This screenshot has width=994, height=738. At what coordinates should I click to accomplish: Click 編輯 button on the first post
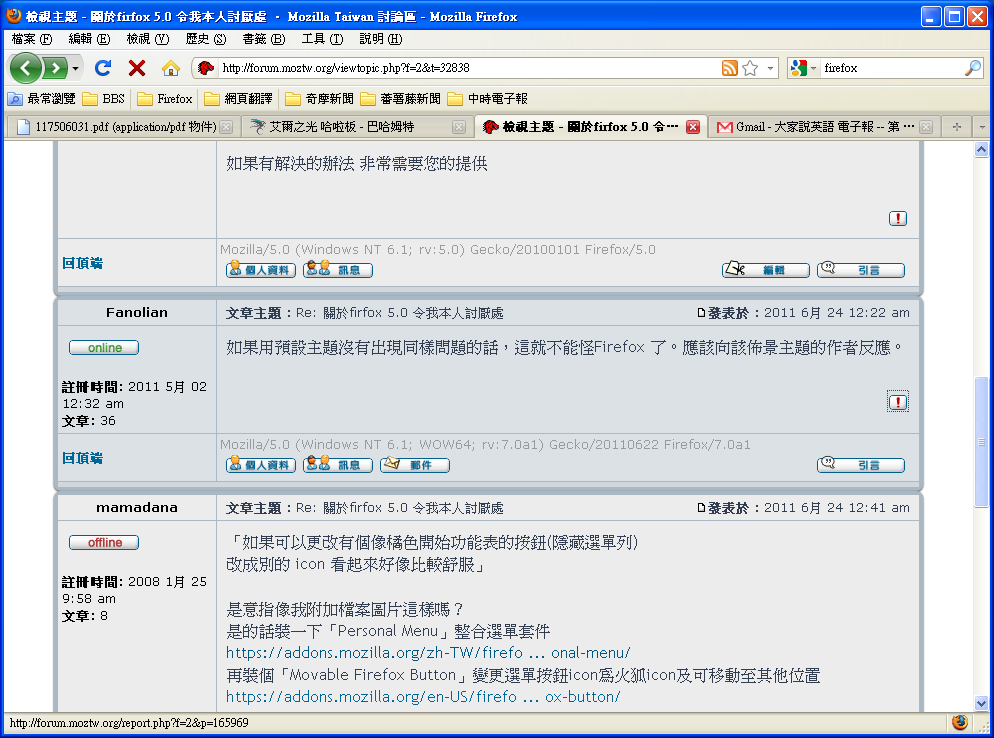click(766, 269)
